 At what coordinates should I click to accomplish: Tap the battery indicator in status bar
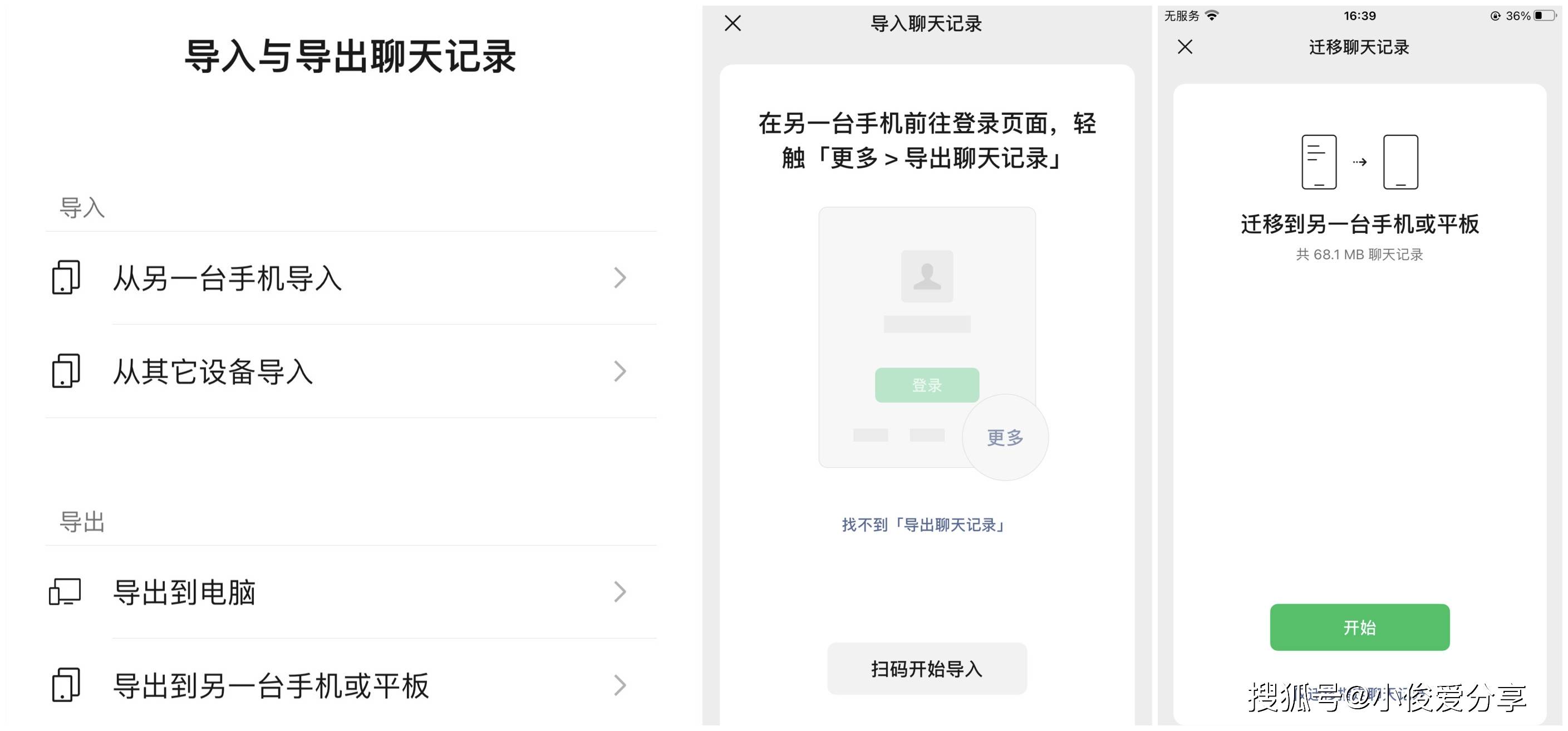click(x=1545, y=16)
